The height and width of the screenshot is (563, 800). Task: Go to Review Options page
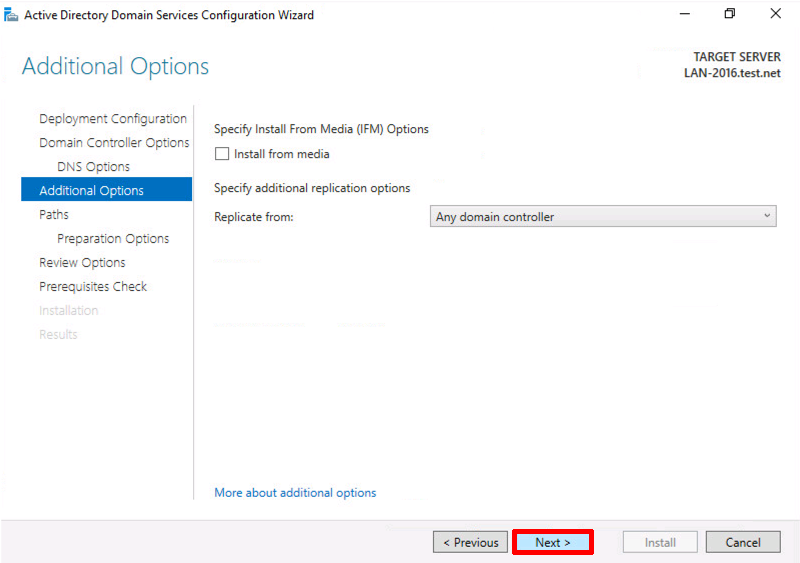pyautogui.click(x=82, y=262)
